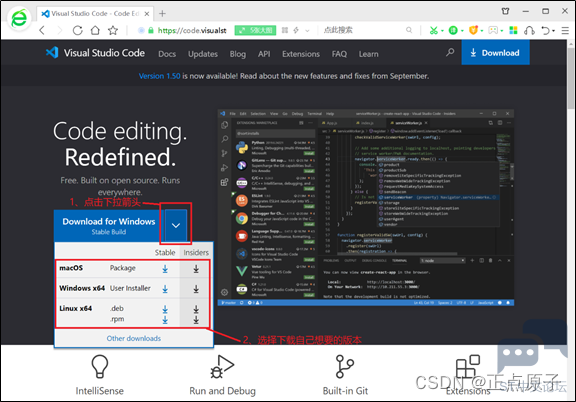
Task: Click the Run and Debug label
Action: coord(222,391)
